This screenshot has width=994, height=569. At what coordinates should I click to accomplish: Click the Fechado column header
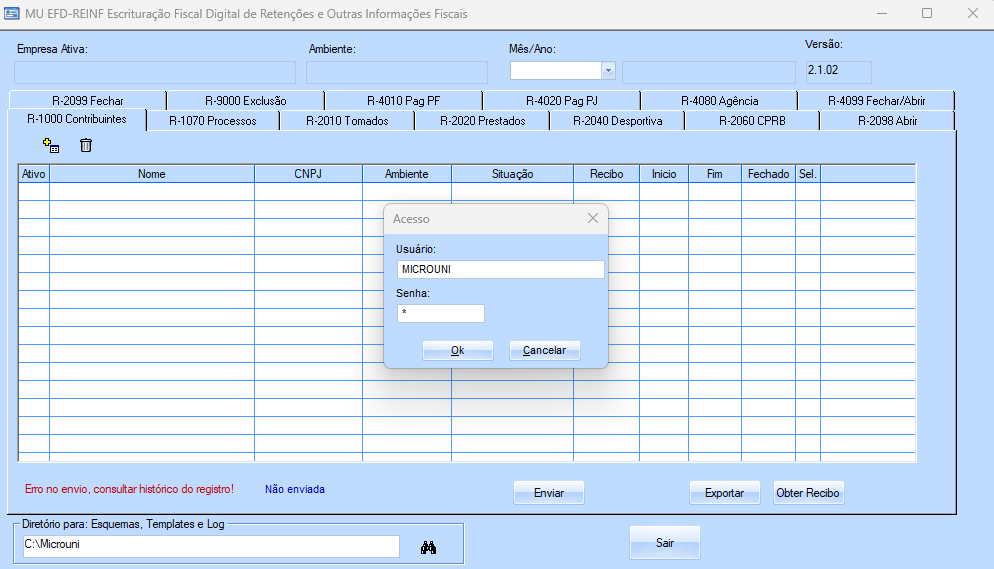click(x=768, y=174)
